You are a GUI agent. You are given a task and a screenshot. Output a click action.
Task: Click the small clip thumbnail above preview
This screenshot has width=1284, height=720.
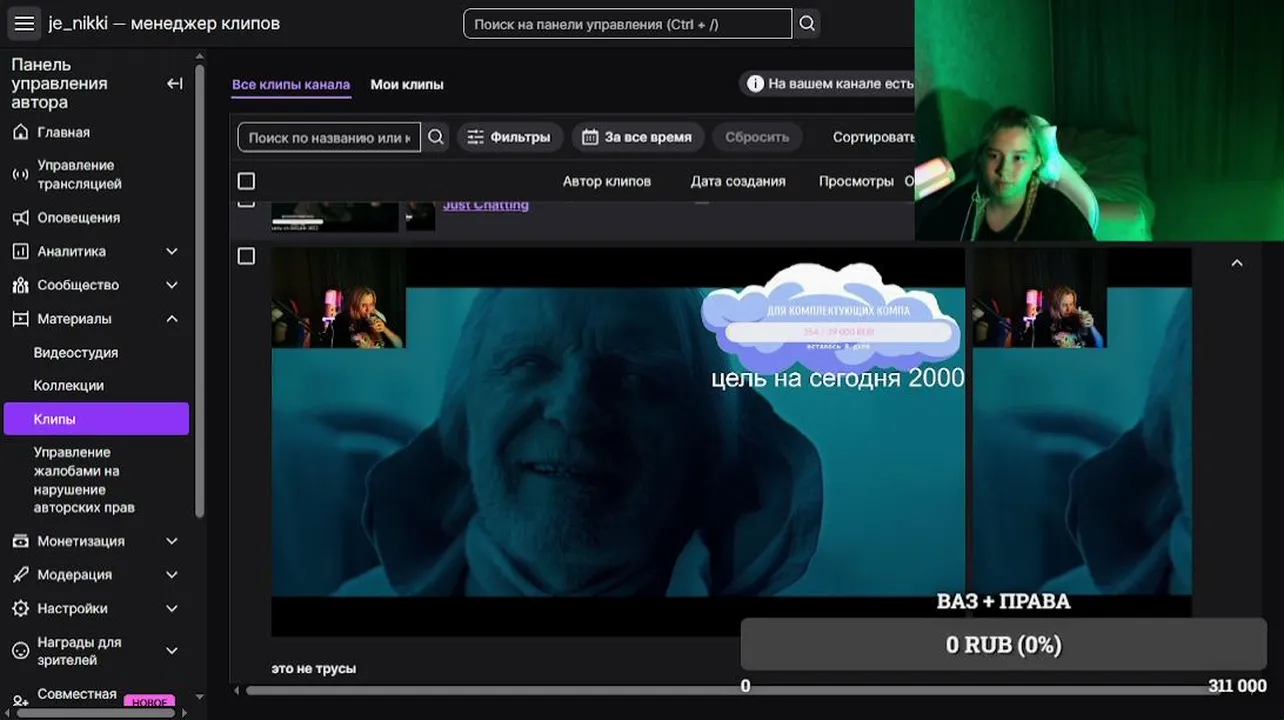point(334,215)
